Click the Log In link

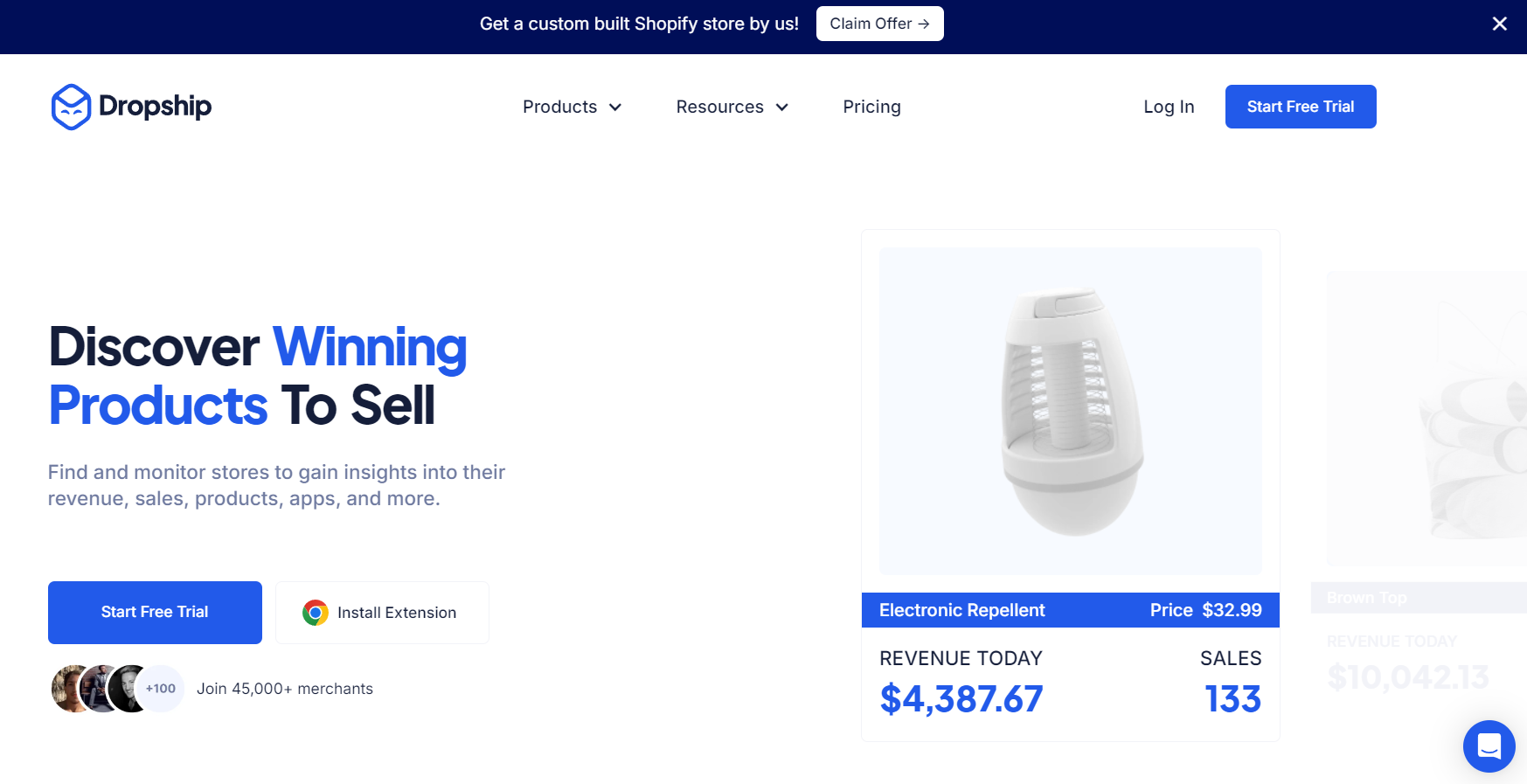[1169, 107]
